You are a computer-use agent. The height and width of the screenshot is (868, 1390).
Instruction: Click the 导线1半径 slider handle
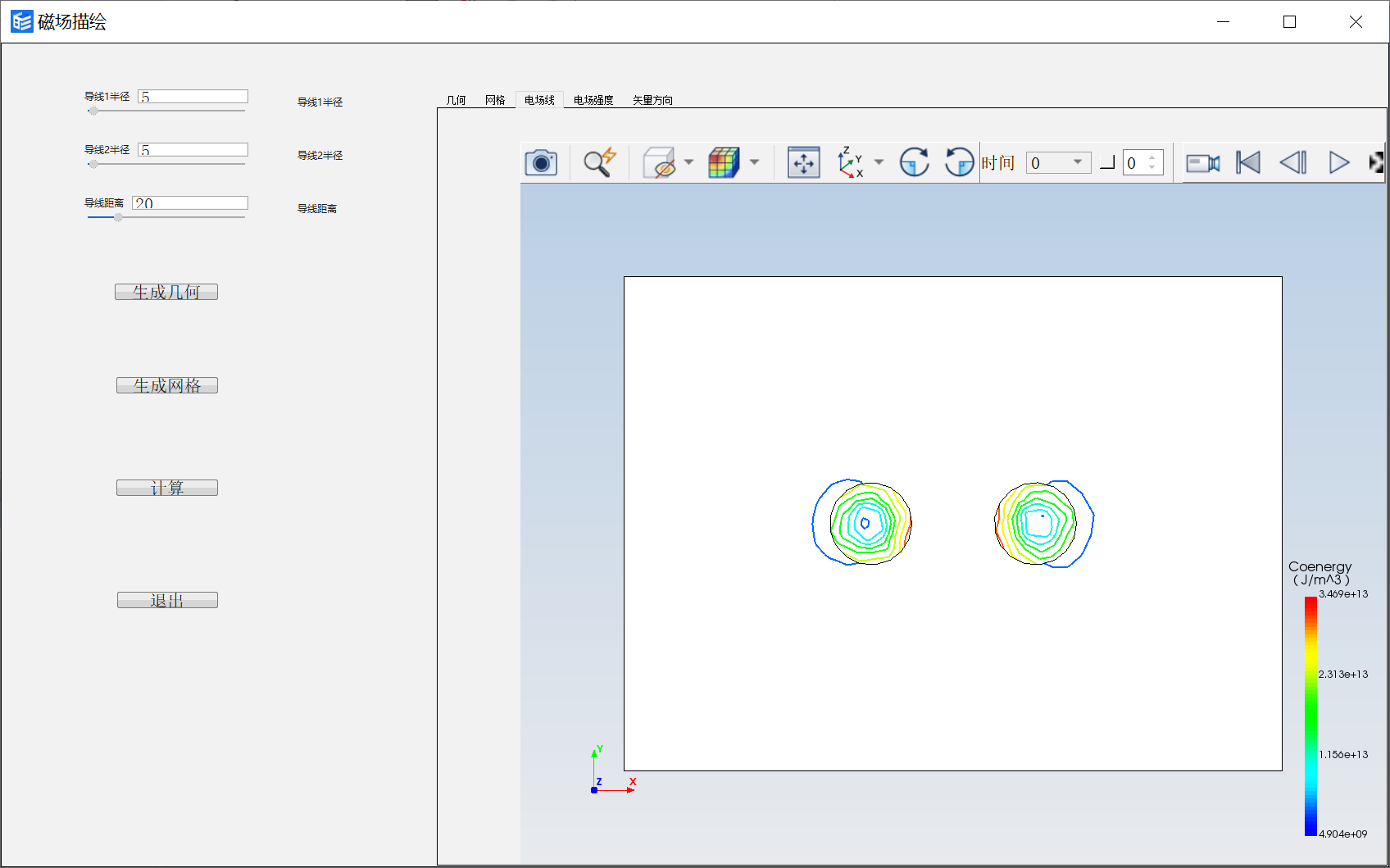pos(93,111)
